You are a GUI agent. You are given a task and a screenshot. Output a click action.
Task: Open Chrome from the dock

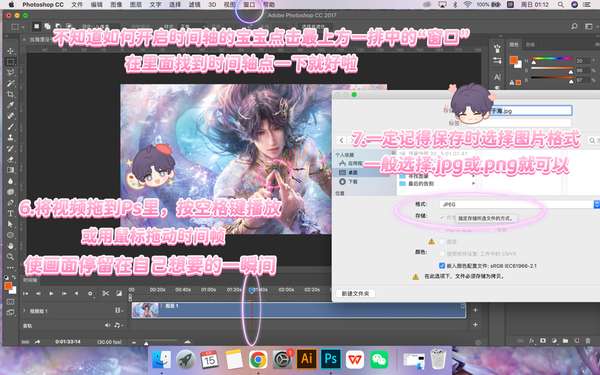258,360
